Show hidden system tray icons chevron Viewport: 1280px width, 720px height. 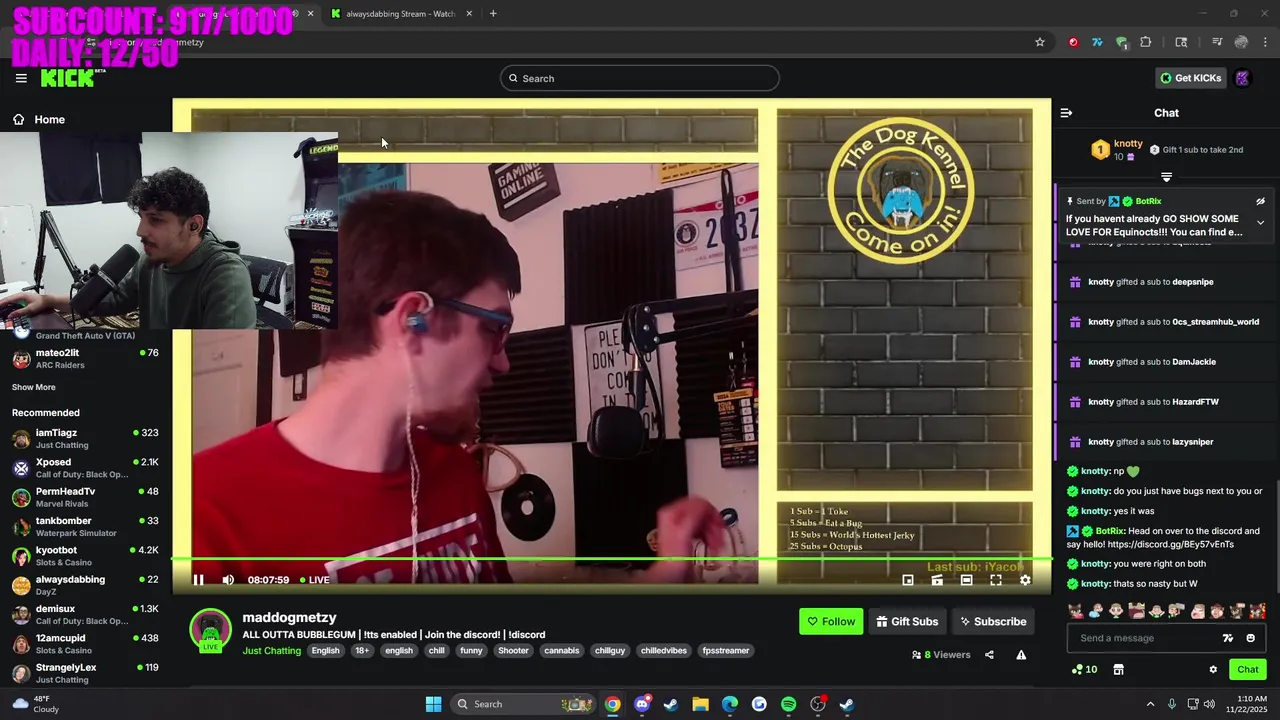1150,704
